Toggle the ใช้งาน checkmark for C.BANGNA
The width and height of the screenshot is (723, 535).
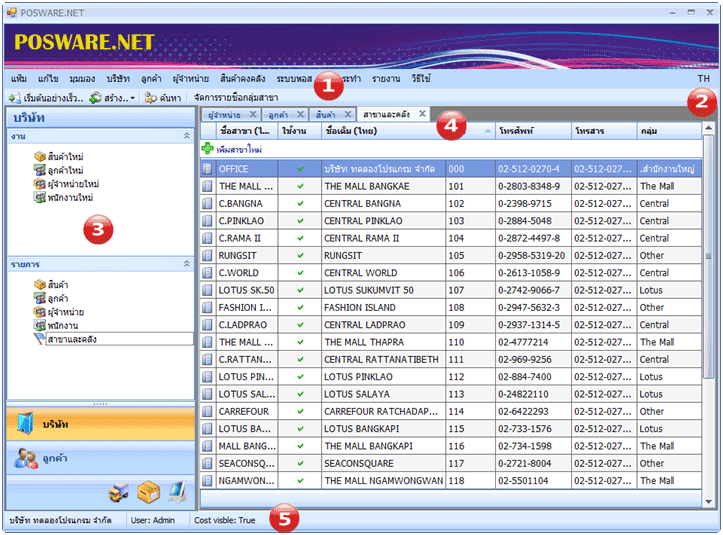click(x=300, y=204)
